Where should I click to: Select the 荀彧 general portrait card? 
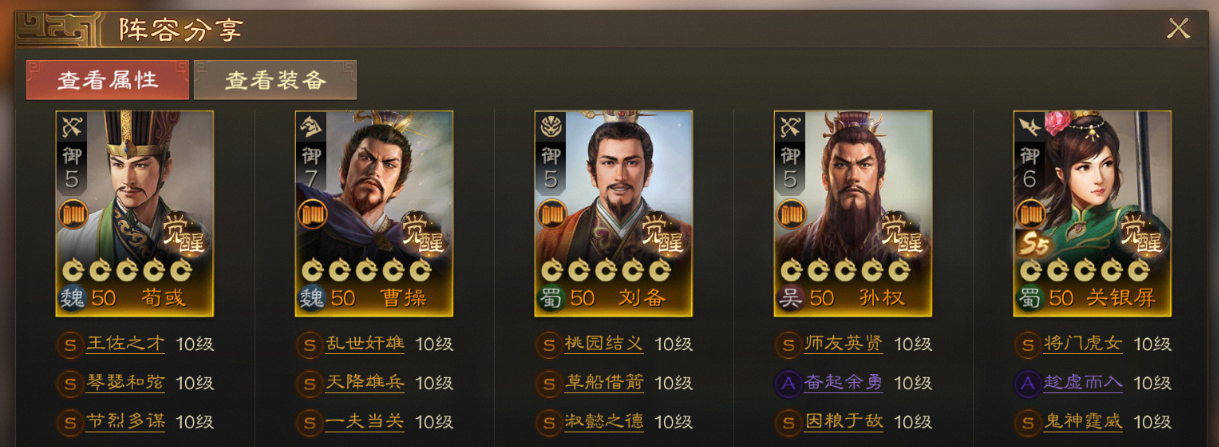(x=135, y=213)
